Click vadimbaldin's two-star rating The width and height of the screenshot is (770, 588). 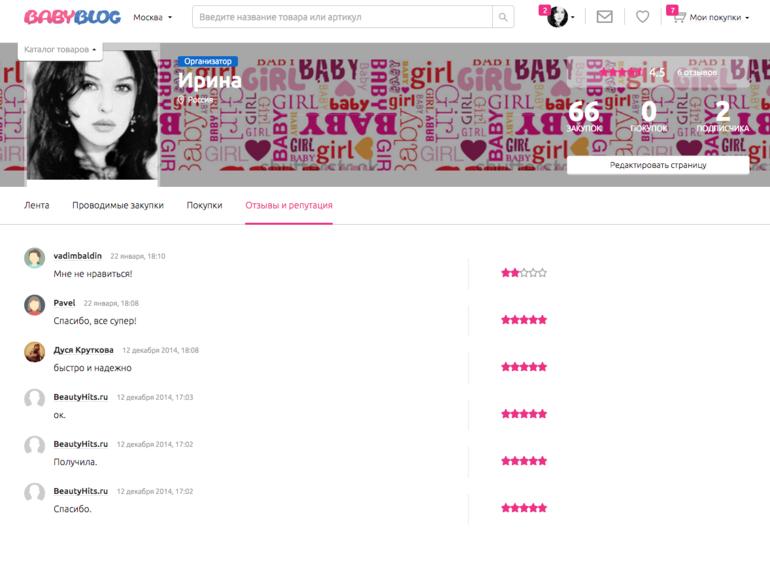click(x=524, y=272)
